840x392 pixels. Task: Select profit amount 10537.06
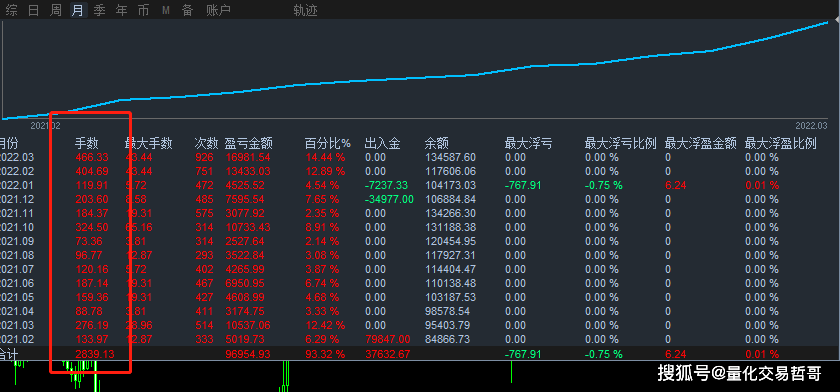[x=248, y=325]
